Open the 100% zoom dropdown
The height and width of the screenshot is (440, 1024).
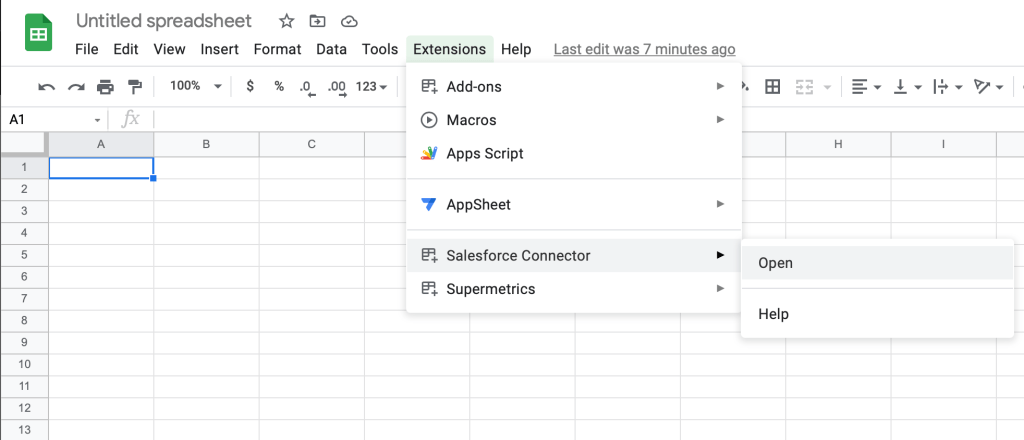[195, 87]
